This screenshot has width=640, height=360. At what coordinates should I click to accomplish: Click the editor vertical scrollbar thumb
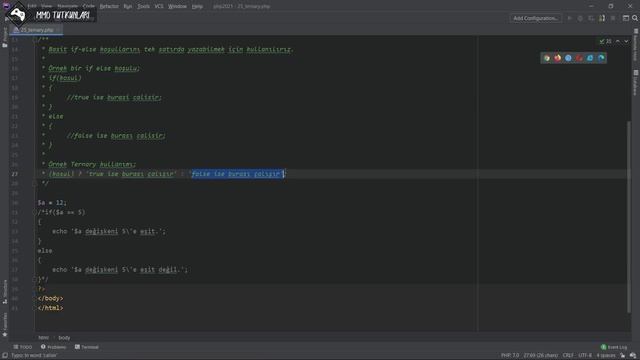tap(629, 216)
